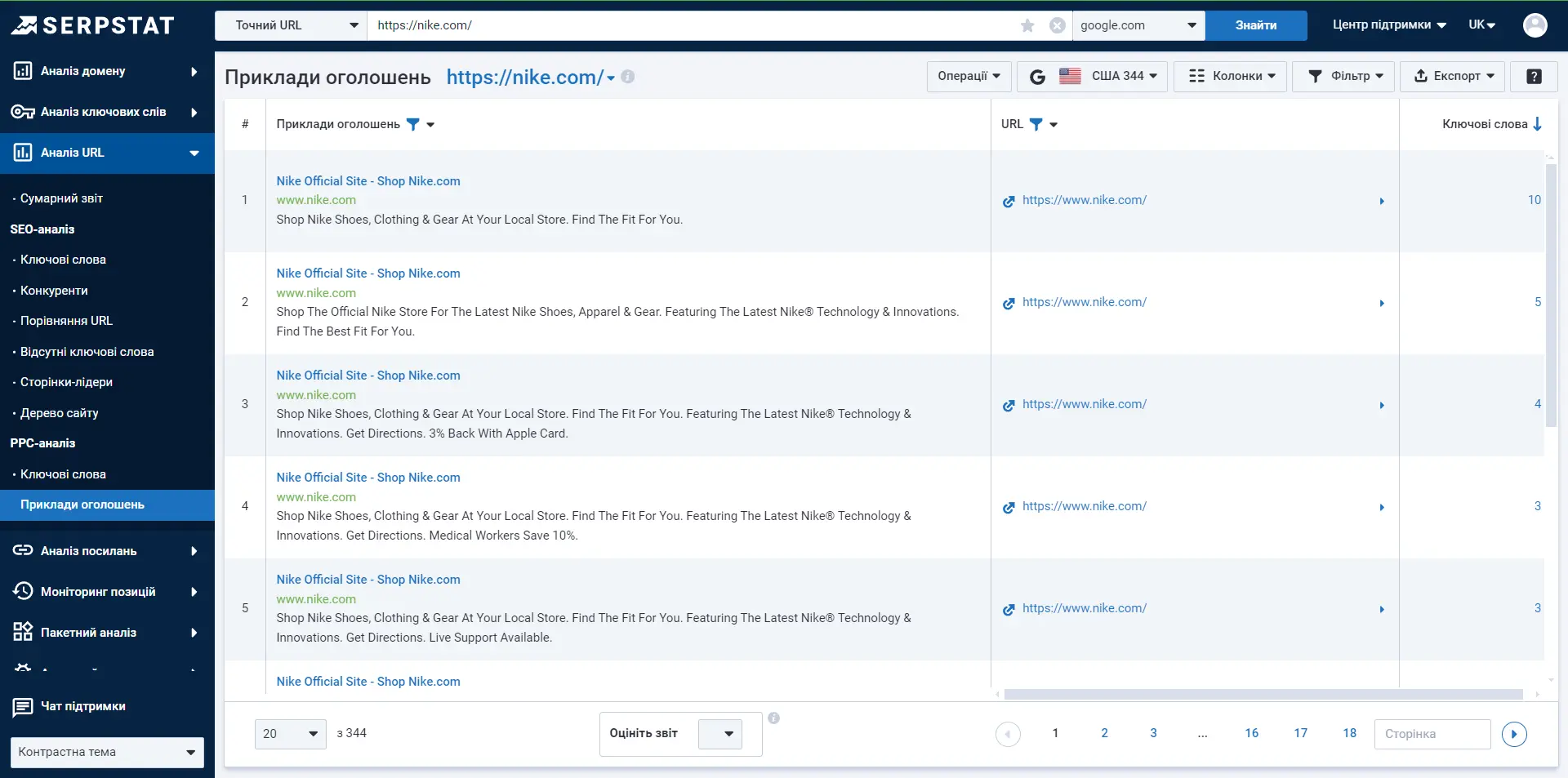The width and height of the screenshot is (1568, 778).
Task: Open Моніторинг позицій sidebar menu
Action: pos(107,592)
